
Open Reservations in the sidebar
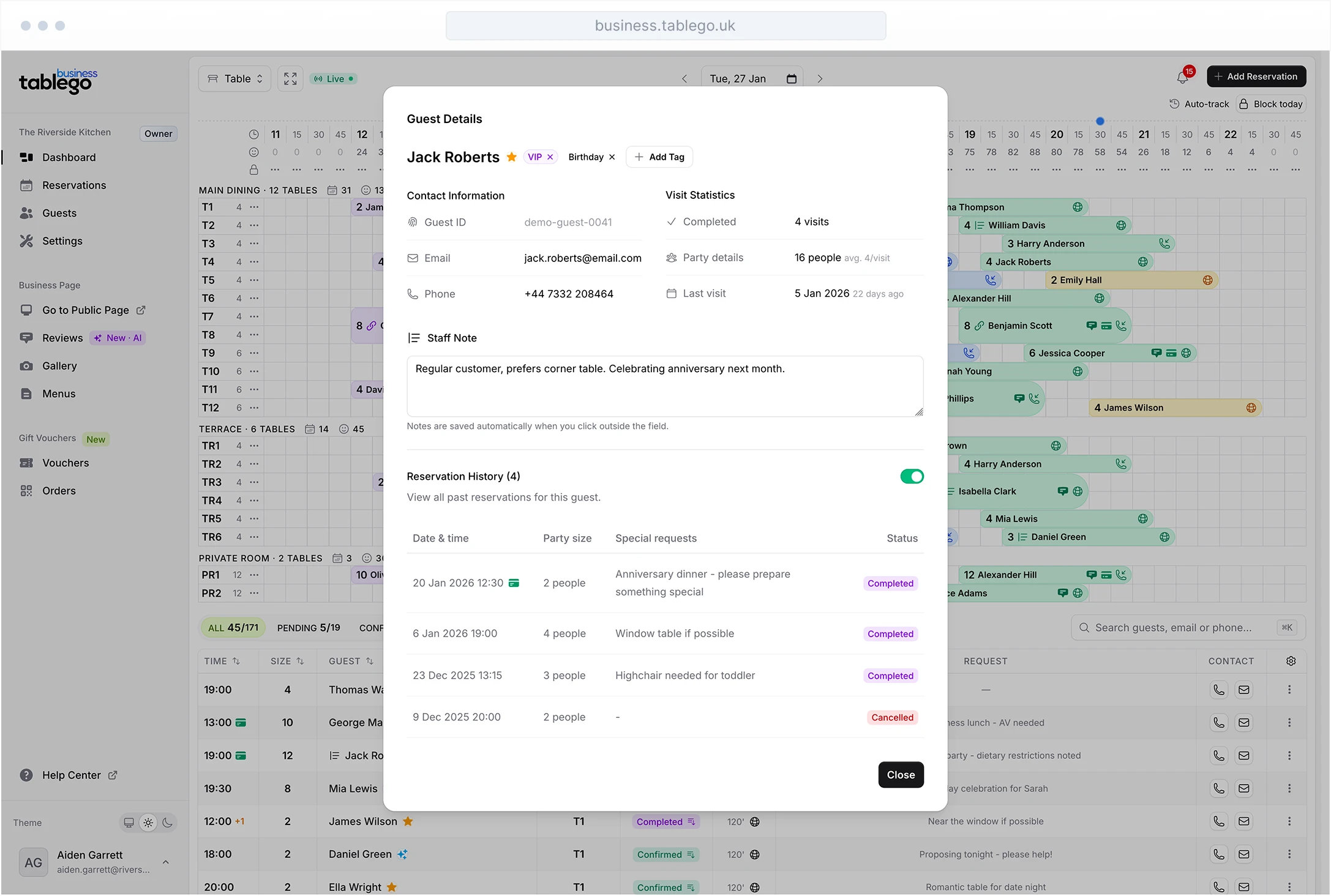coord(74,185)
